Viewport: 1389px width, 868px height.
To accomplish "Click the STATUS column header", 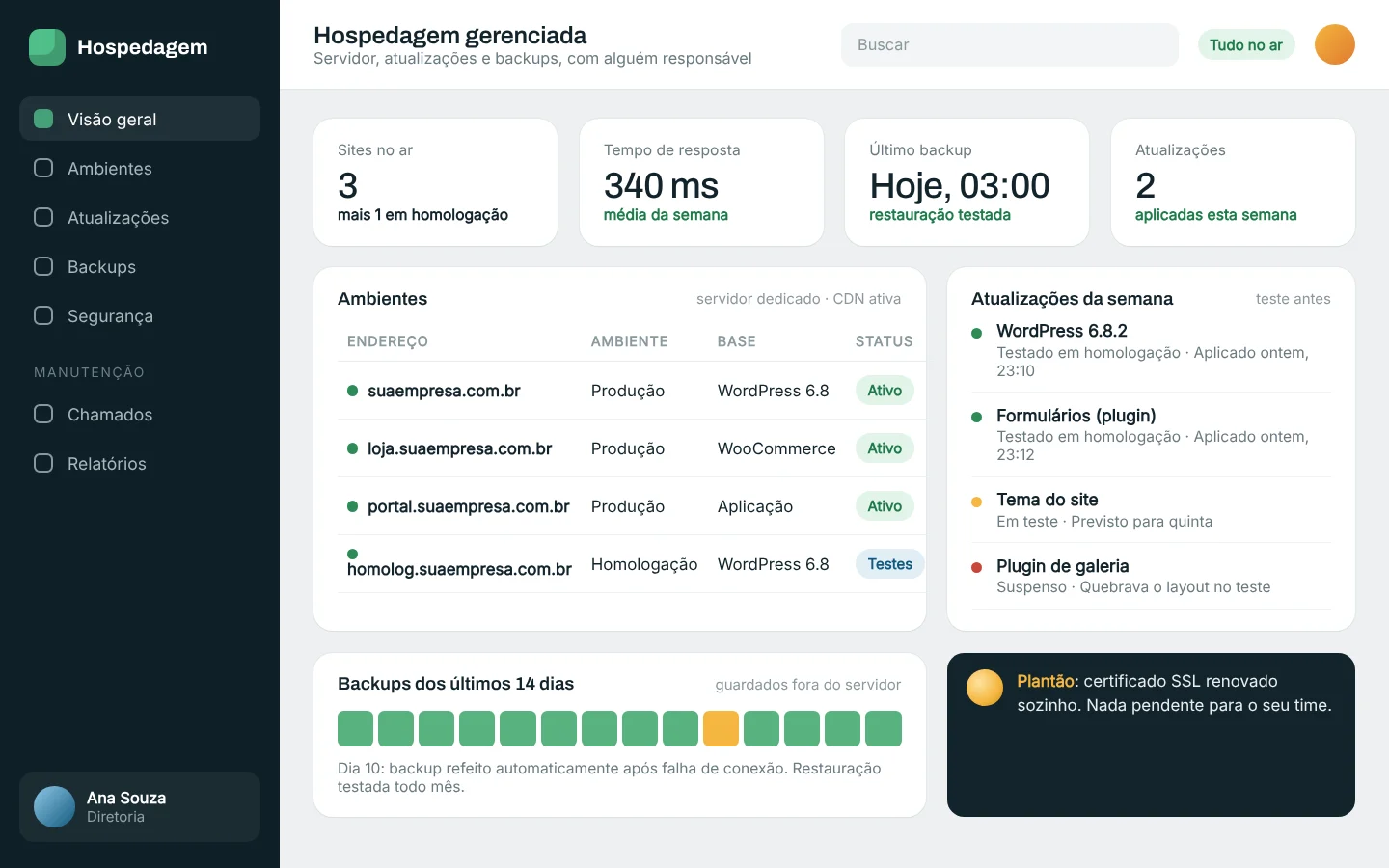I will 884,341.
